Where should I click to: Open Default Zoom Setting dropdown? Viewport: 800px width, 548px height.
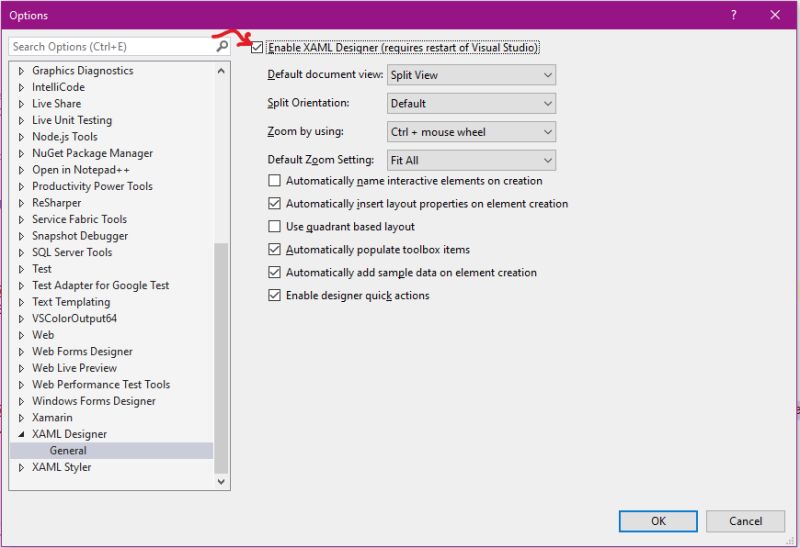tap(471, 160)
